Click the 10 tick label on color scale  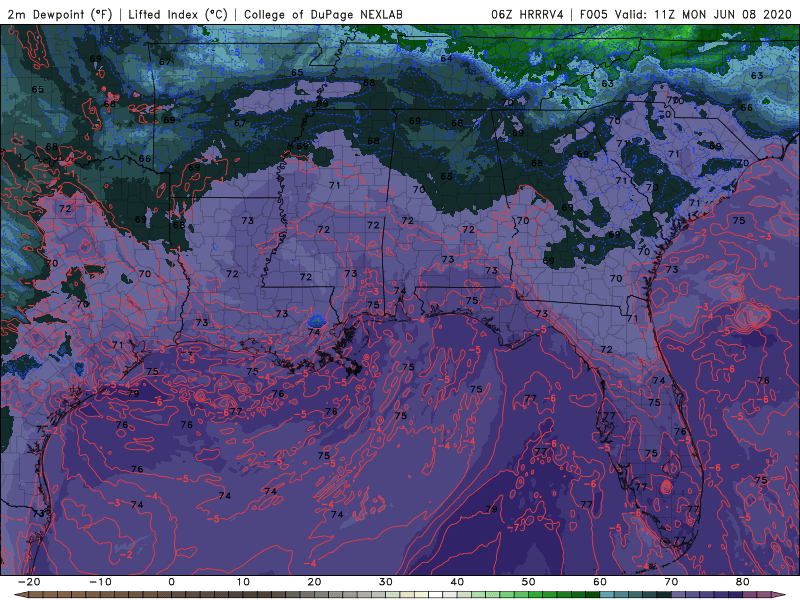click(x=243, y=582)
